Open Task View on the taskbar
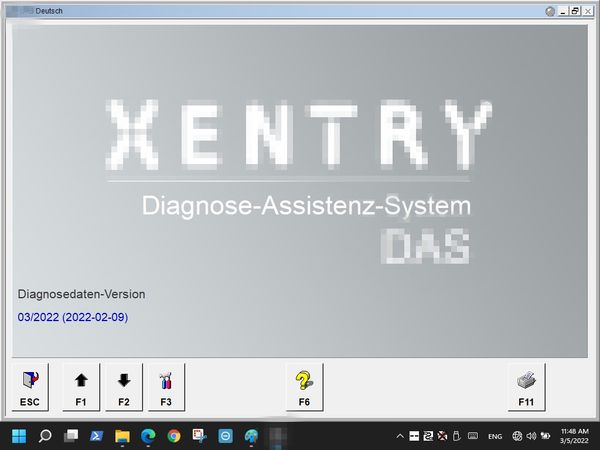Screen dimensions: 600x450 click(x=71, y=436)
